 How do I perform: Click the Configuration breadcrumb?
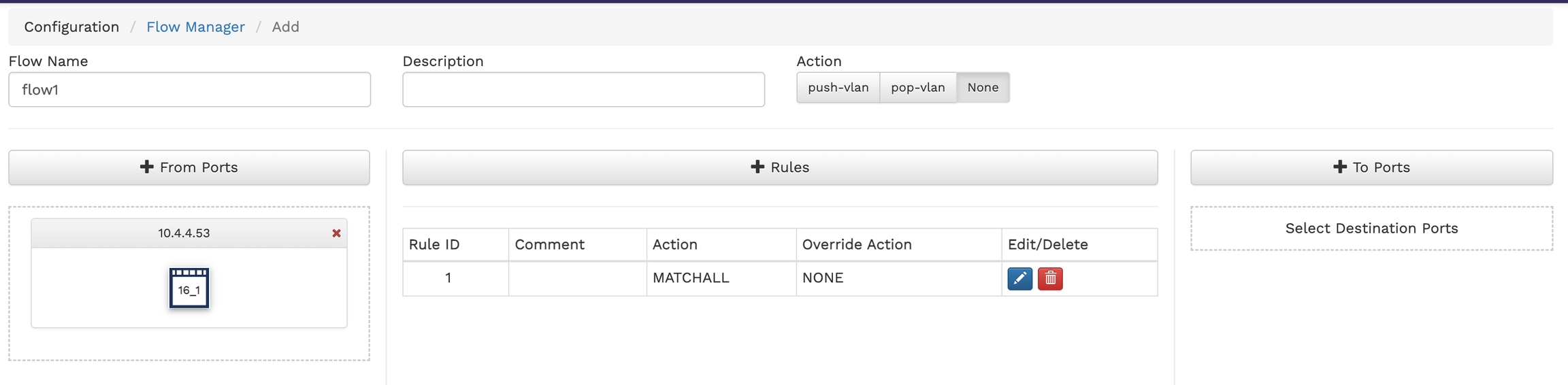tap(71, 27)
